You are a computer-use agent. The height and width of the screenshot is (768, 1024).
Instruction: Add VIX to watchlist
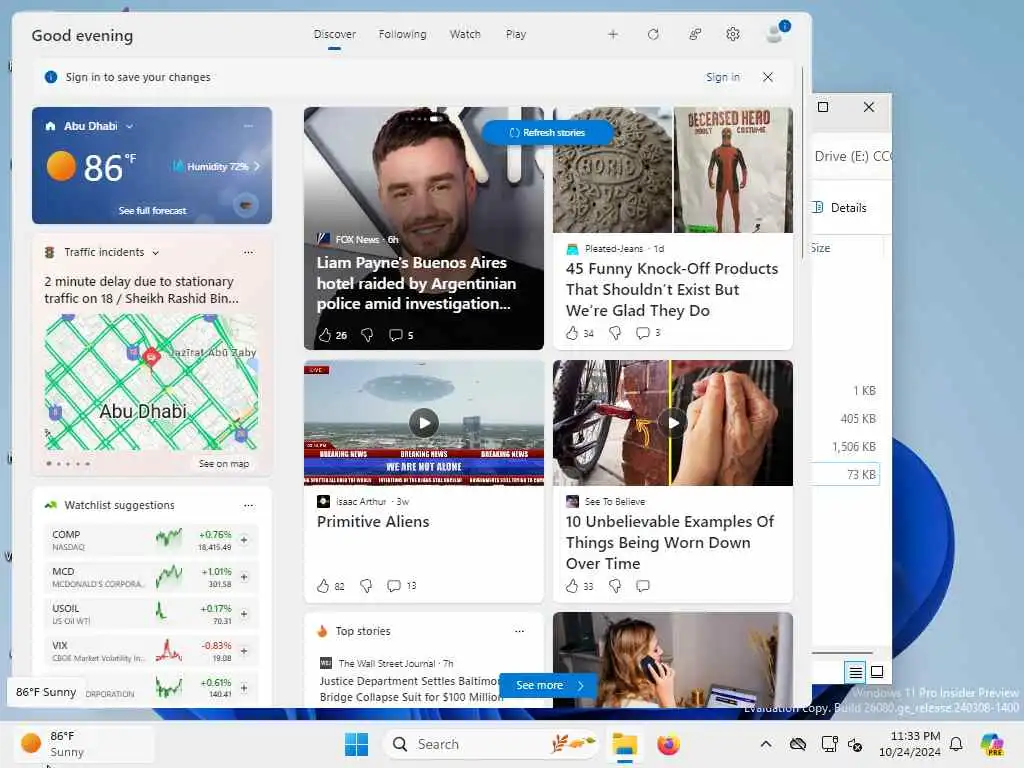(244, 651)
